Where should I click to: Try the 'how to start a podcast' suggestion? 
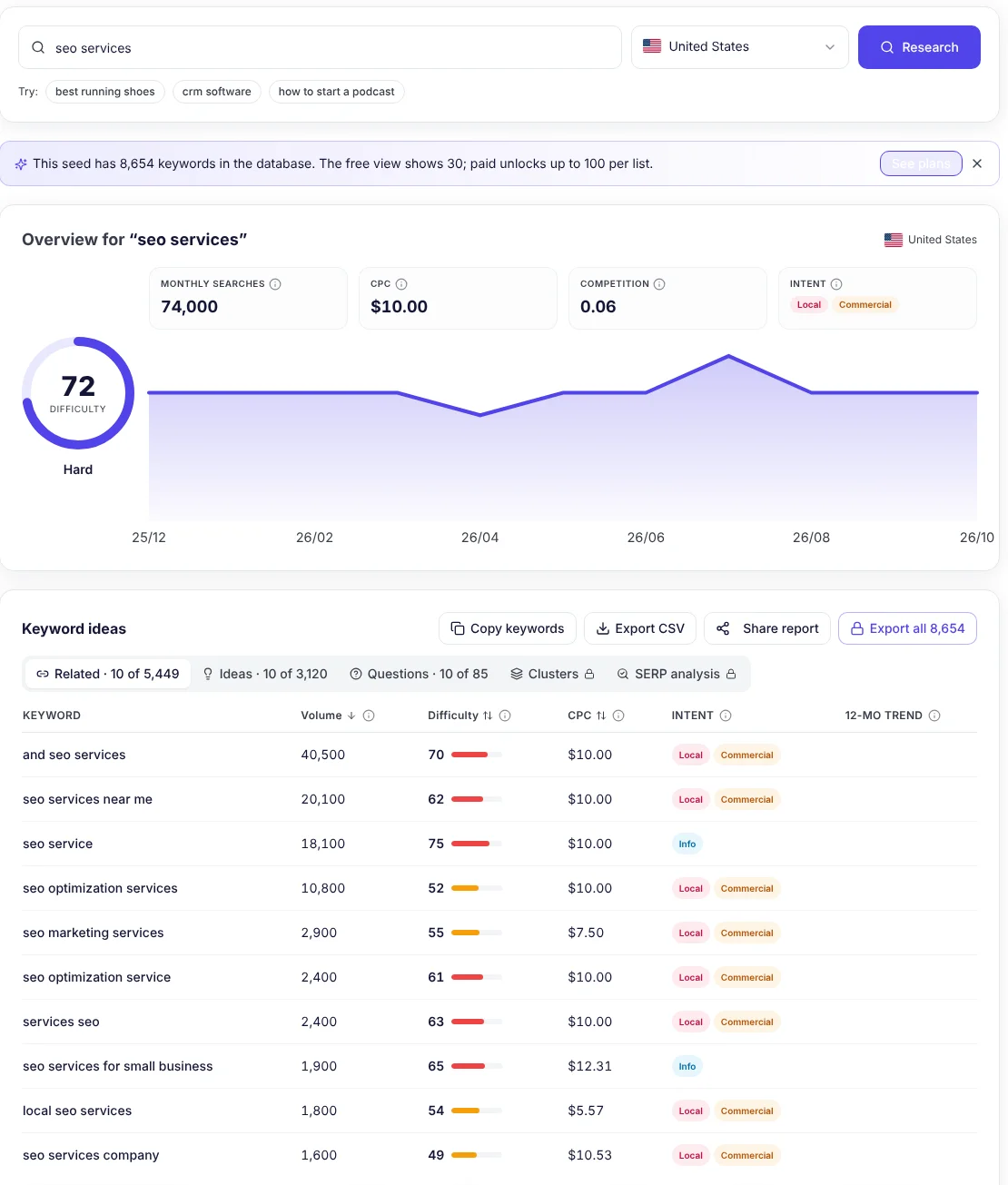(x=337, y=92)
